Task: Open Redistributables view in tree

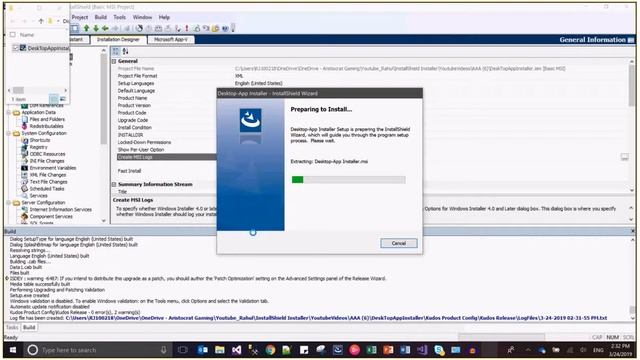Action: [46, 126]
